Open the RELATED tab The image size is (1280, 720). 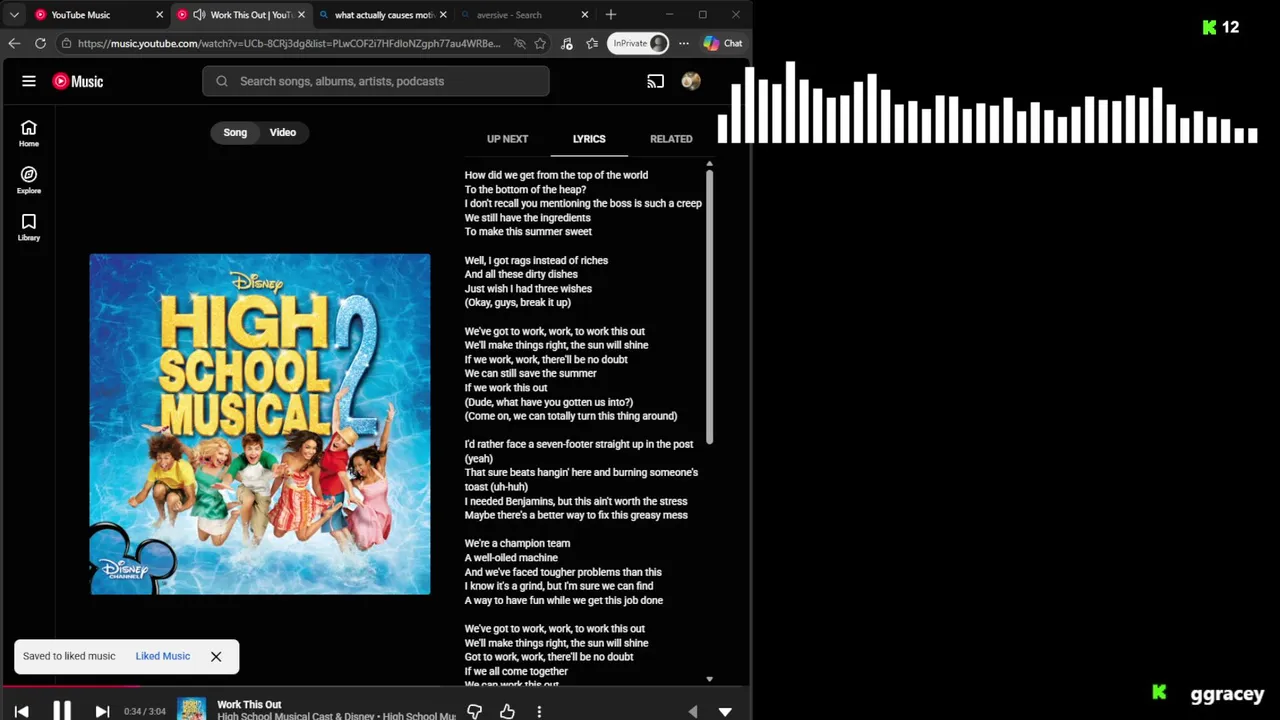[671, 139]
